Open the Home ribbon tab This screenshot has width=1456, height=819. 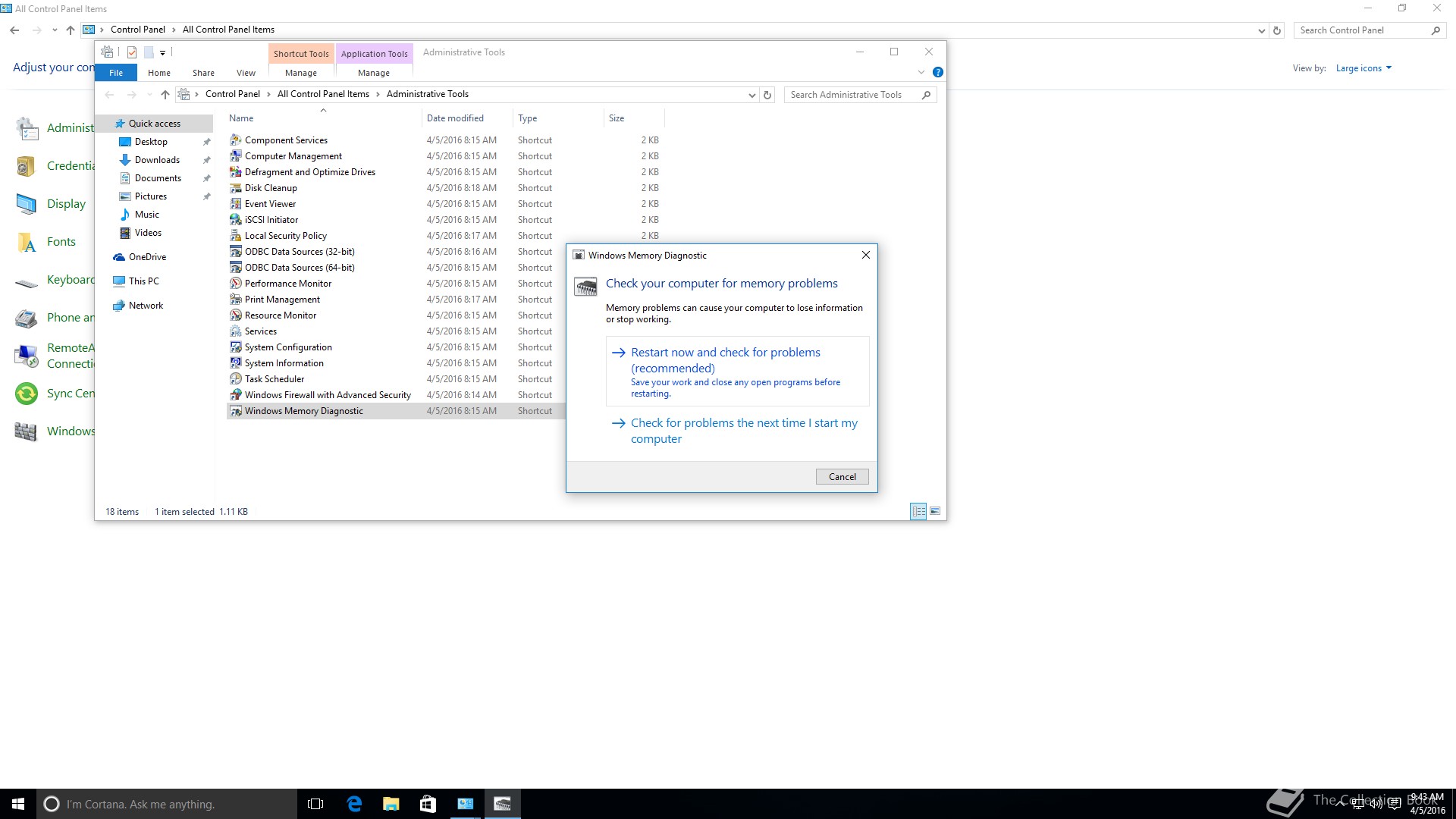coord(159,73)
